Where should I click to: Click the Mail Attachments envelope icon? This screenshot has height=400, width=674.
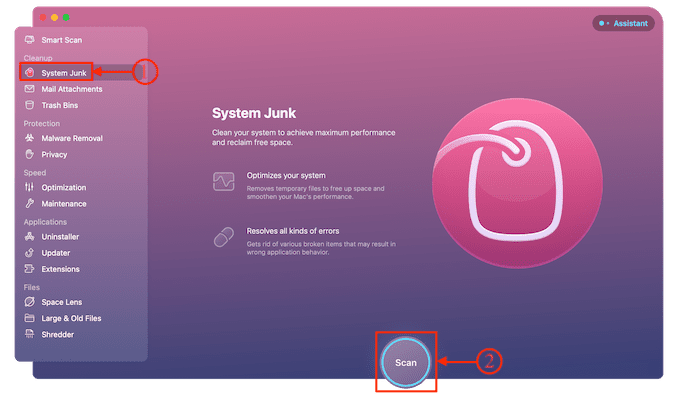29,89
